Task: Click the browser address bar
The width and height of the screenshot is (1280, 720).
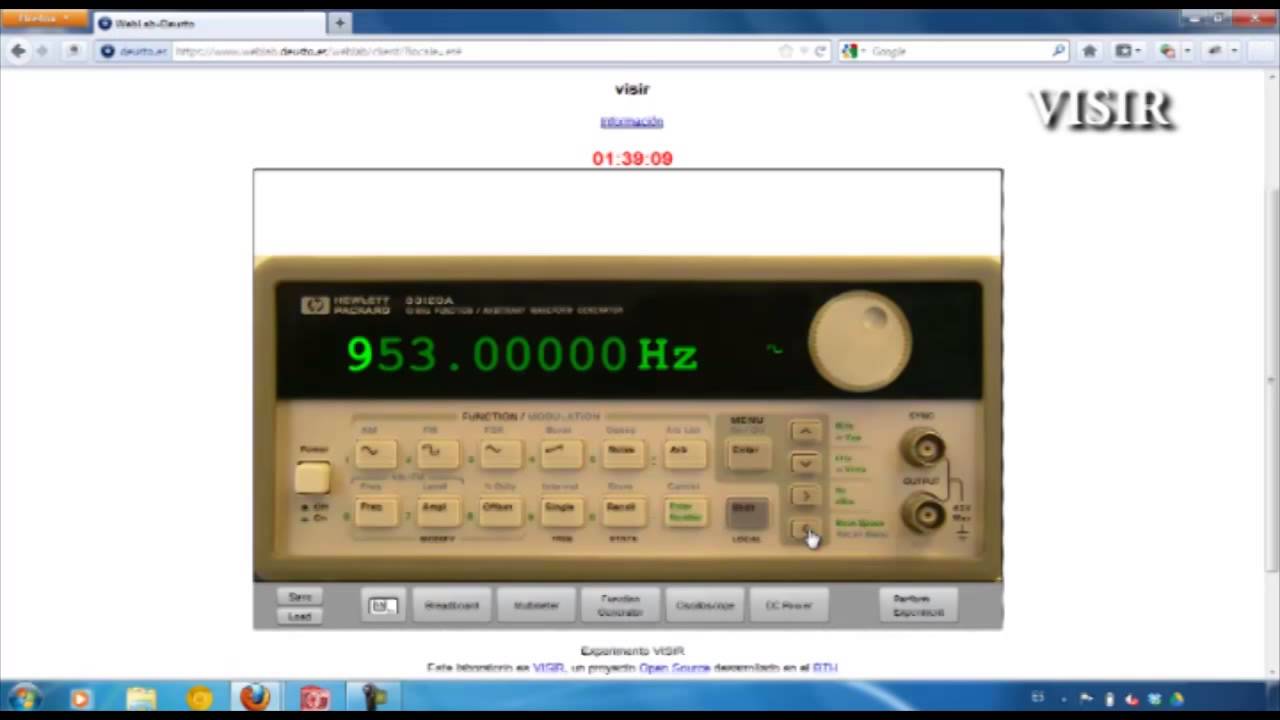Action: click(465, 51)
